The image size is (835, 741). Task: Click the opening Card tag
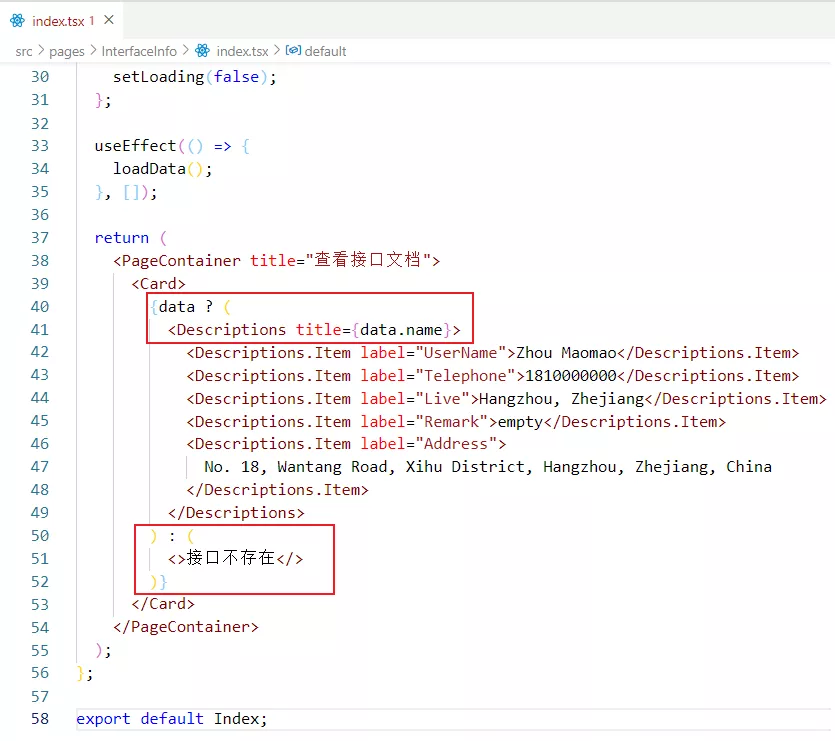158,283
